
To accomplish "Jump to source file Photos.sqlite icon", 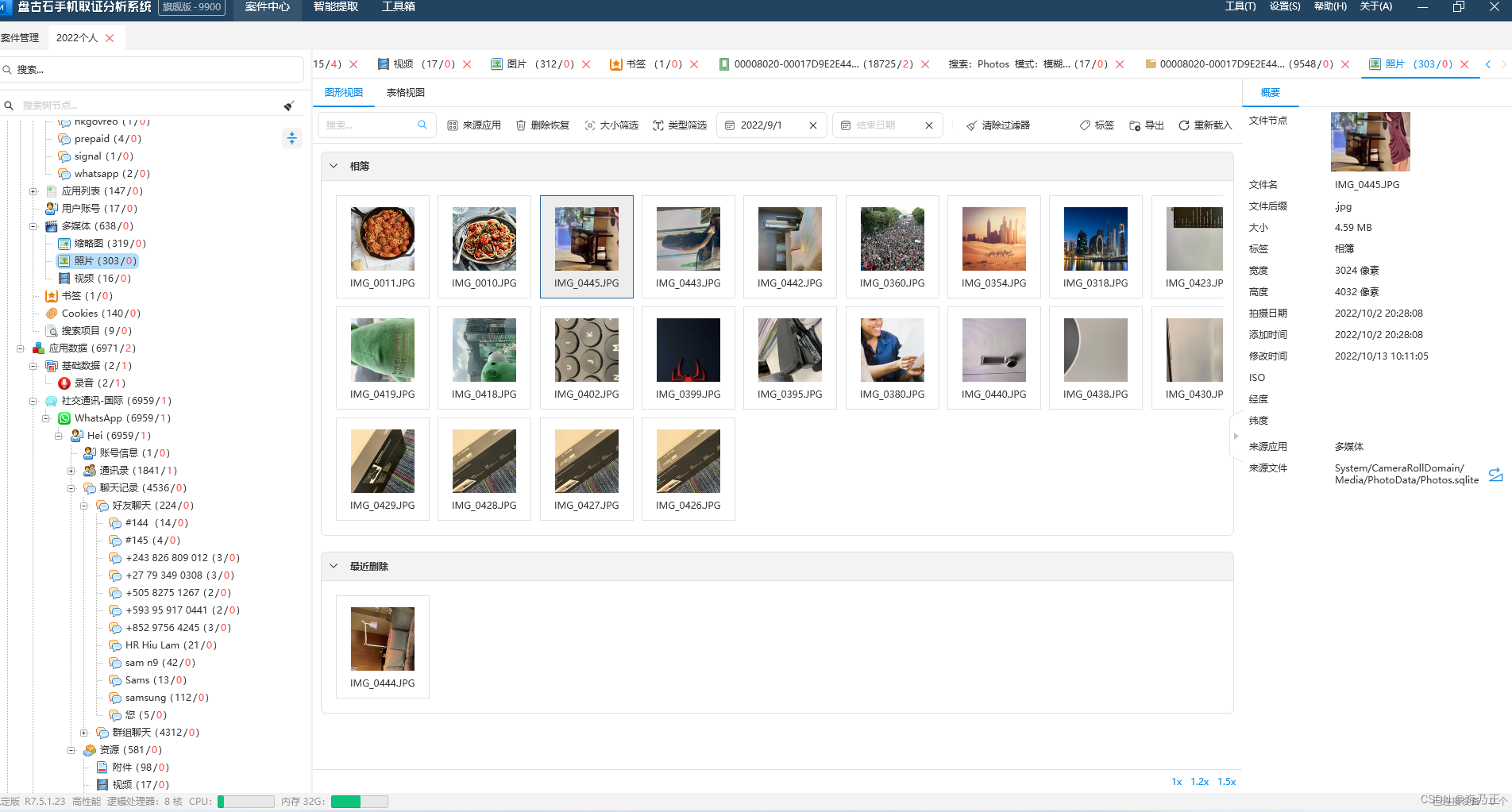I will [x=1495, y=475].
